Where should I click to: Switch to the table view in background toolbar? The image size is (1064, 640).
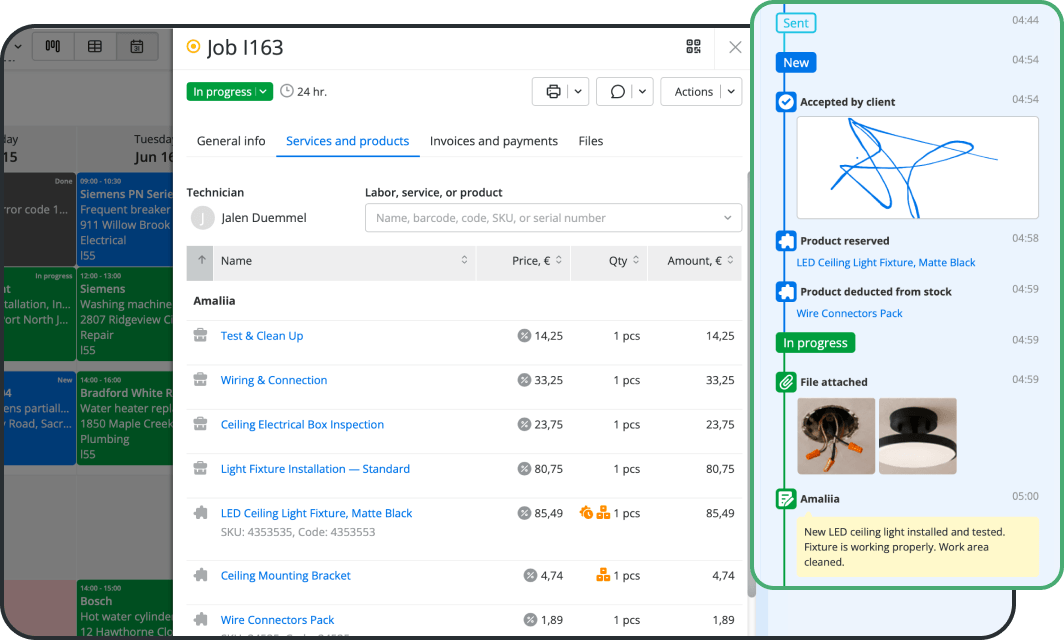(x=95, y=46)
